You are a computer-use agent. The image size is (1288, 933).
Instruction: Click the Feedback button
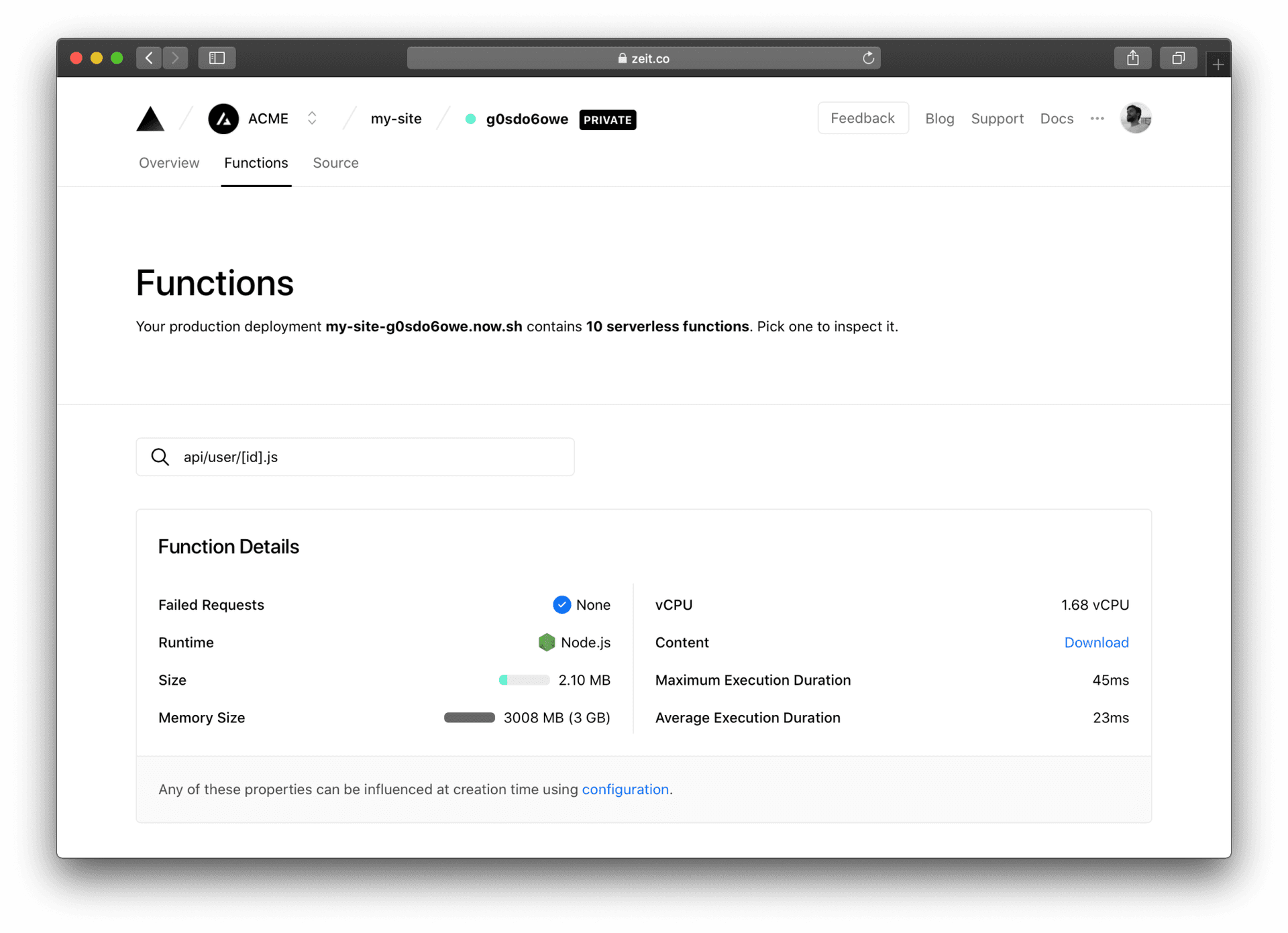pyautogui.click(x=863, y=119)
